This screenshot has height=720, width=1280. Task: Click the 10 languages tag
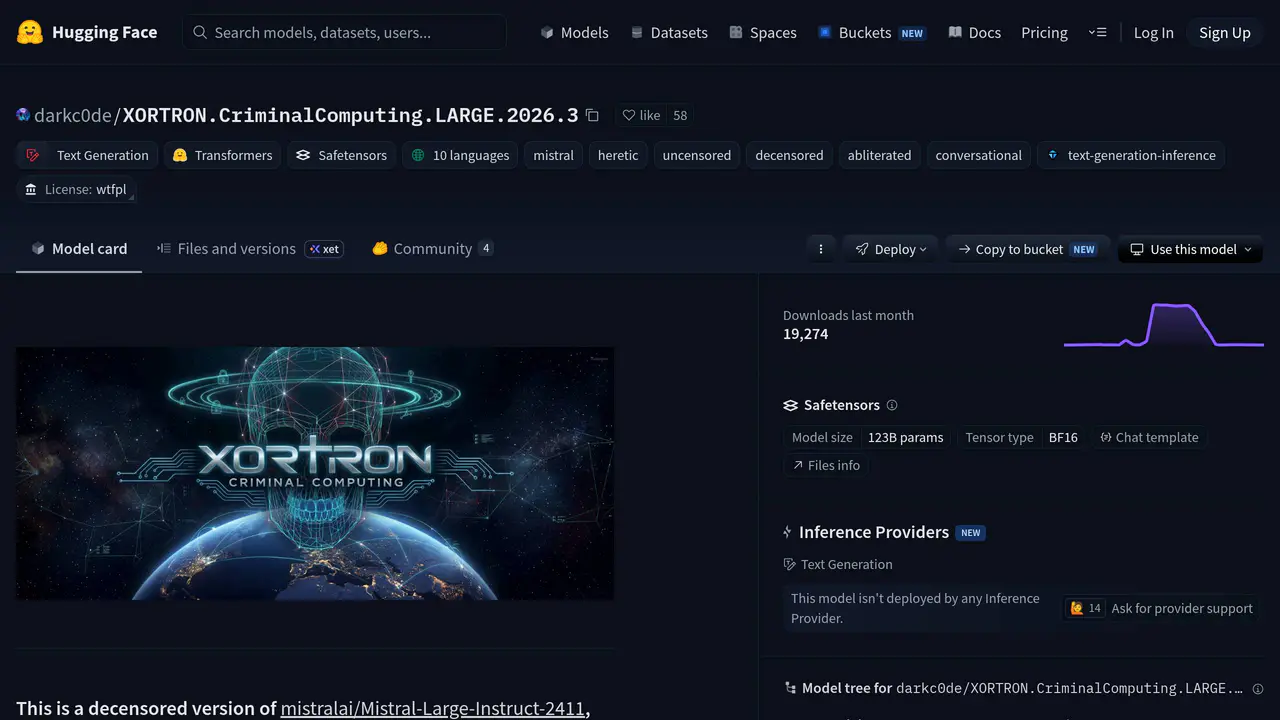[460, 155]
